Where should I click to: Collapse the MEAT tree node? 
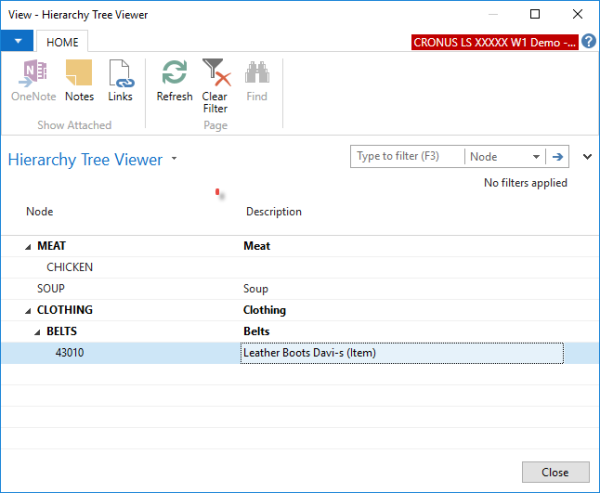(27, 246)
